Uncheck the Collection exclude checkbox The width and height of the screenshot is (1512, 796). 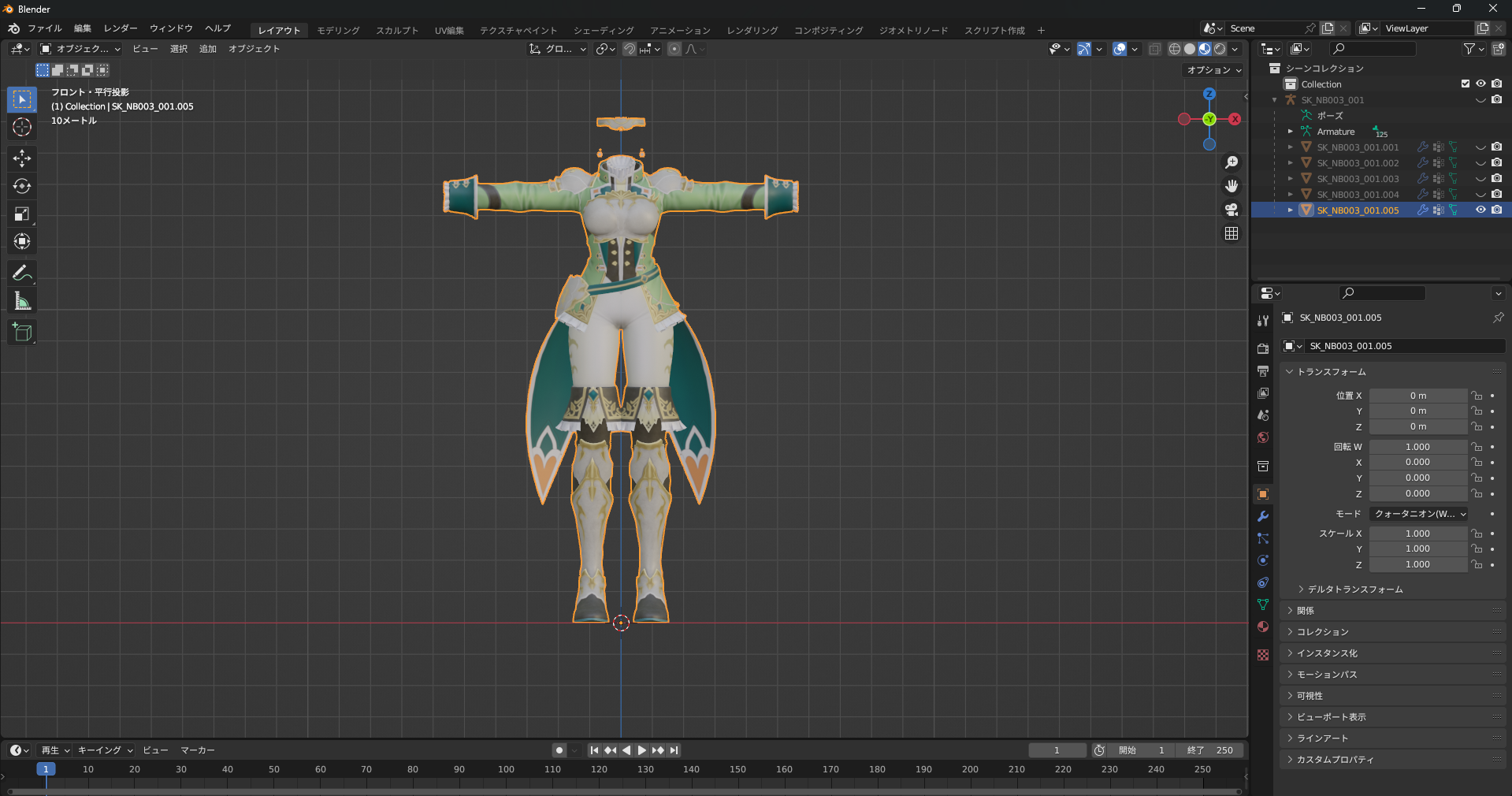[x=1466, y=84]
